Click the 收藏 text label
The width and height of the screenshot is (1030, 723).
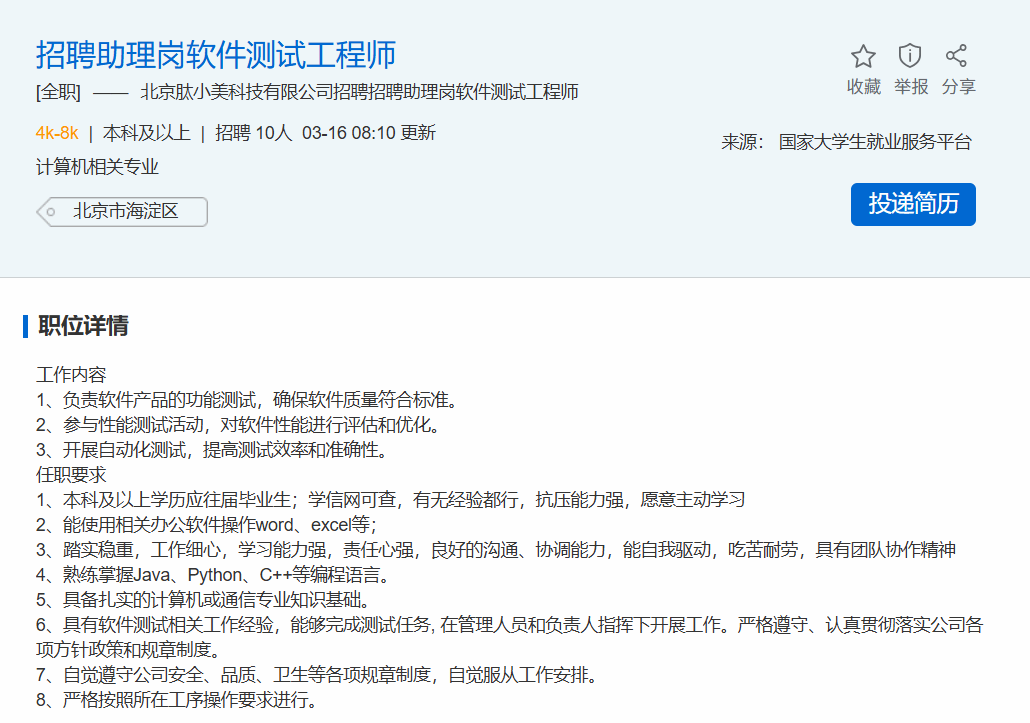tap(864, 87)
